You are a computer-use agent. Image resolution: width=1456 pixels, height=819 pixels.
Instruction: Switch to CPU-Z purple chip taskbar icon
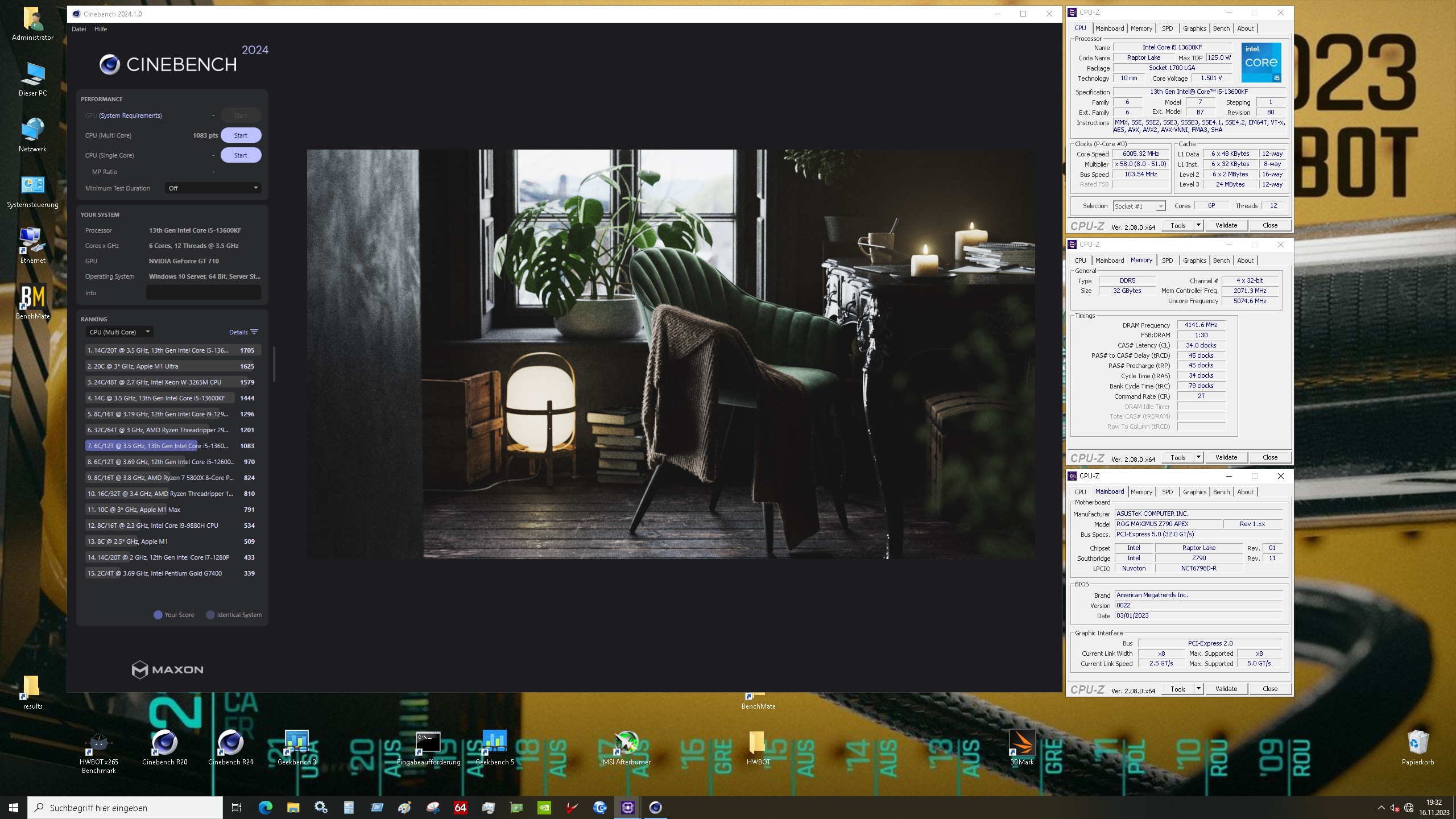click(x=627, y=807)
